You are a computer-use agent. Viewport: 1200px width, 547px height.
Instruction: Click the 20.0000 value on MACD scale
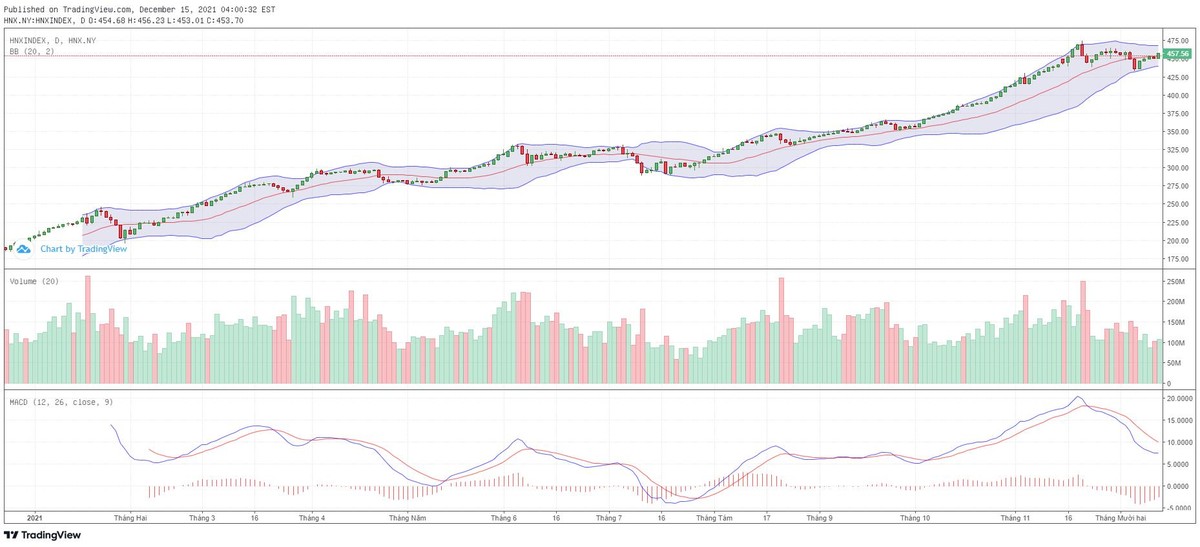1178,397
